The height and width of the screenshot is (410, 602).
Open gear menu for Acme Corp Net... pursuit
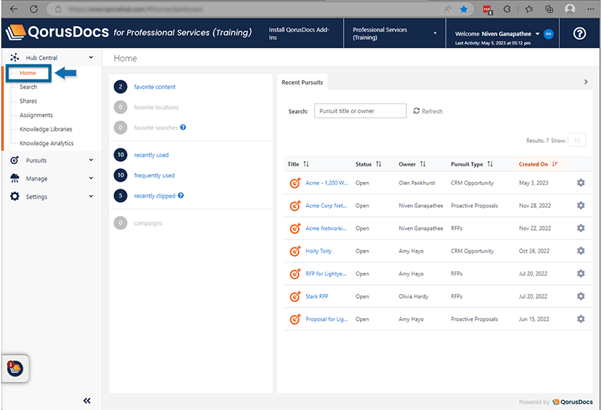[581, 205]
